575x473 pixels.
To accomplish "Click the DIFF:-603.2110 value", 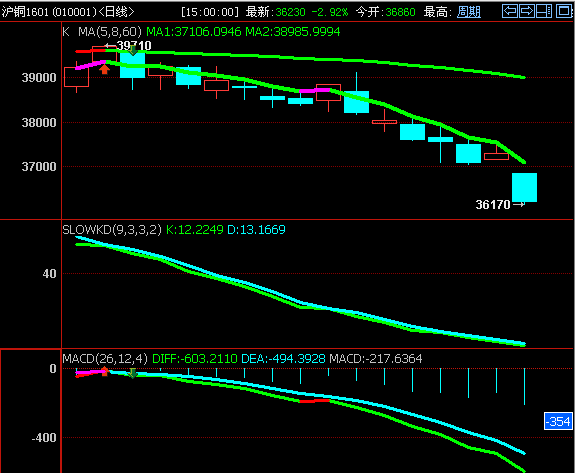I will point(195,358).
